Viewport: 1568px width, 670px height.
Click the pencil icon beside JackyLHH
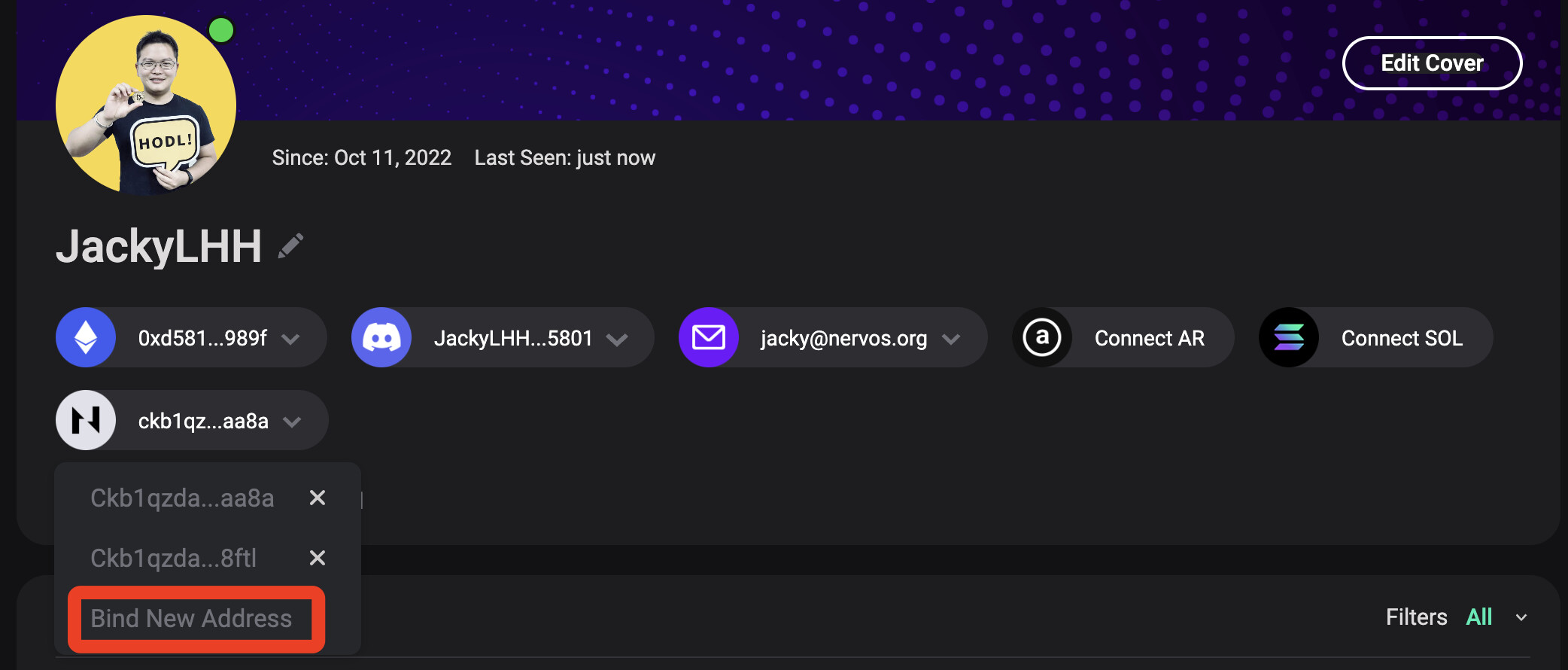pyautogui.click(x=290, y=246)
